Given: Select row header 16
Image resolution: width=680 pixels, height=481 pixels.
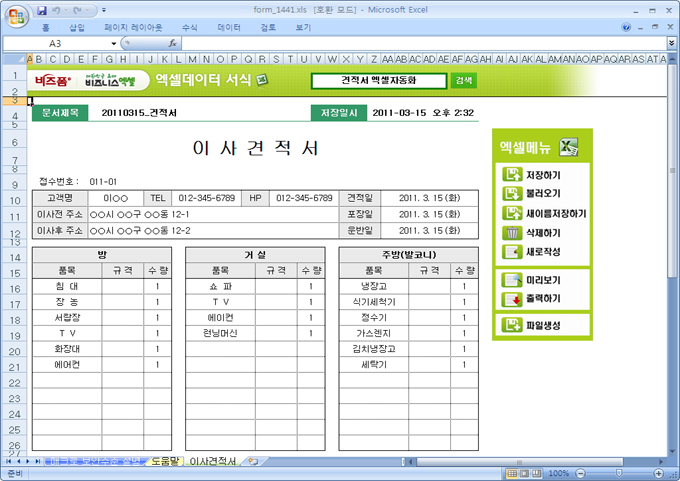Looking at the screenshot, I should pyautogui.click(x=15, y=289).
